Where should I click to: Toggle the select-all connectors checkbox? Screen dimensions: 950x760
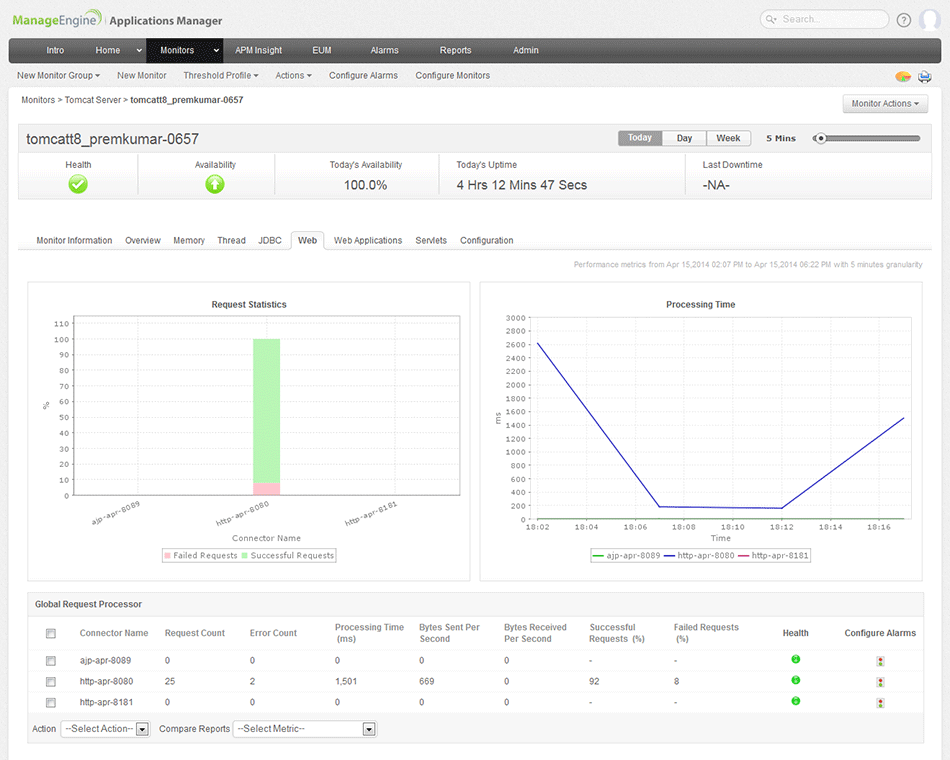point(51,633)
